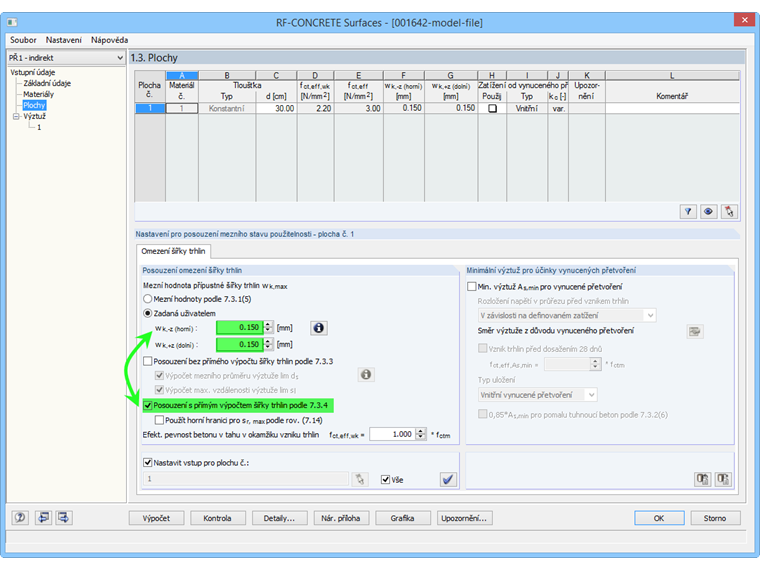Click the Upozornění... button
760x570 pixels.
464,518
